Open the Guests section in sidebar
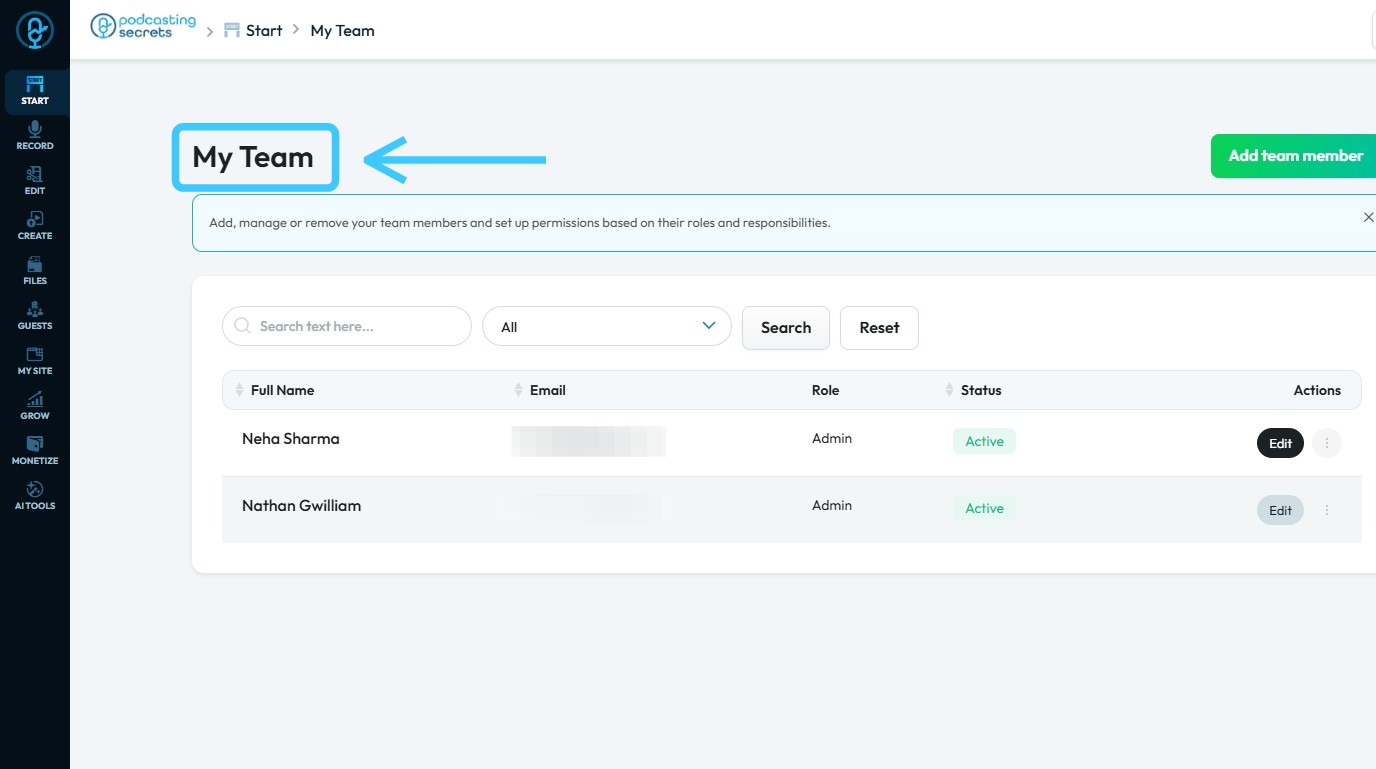The height and width of the screenshot is (769, 1376). (35, 316)
